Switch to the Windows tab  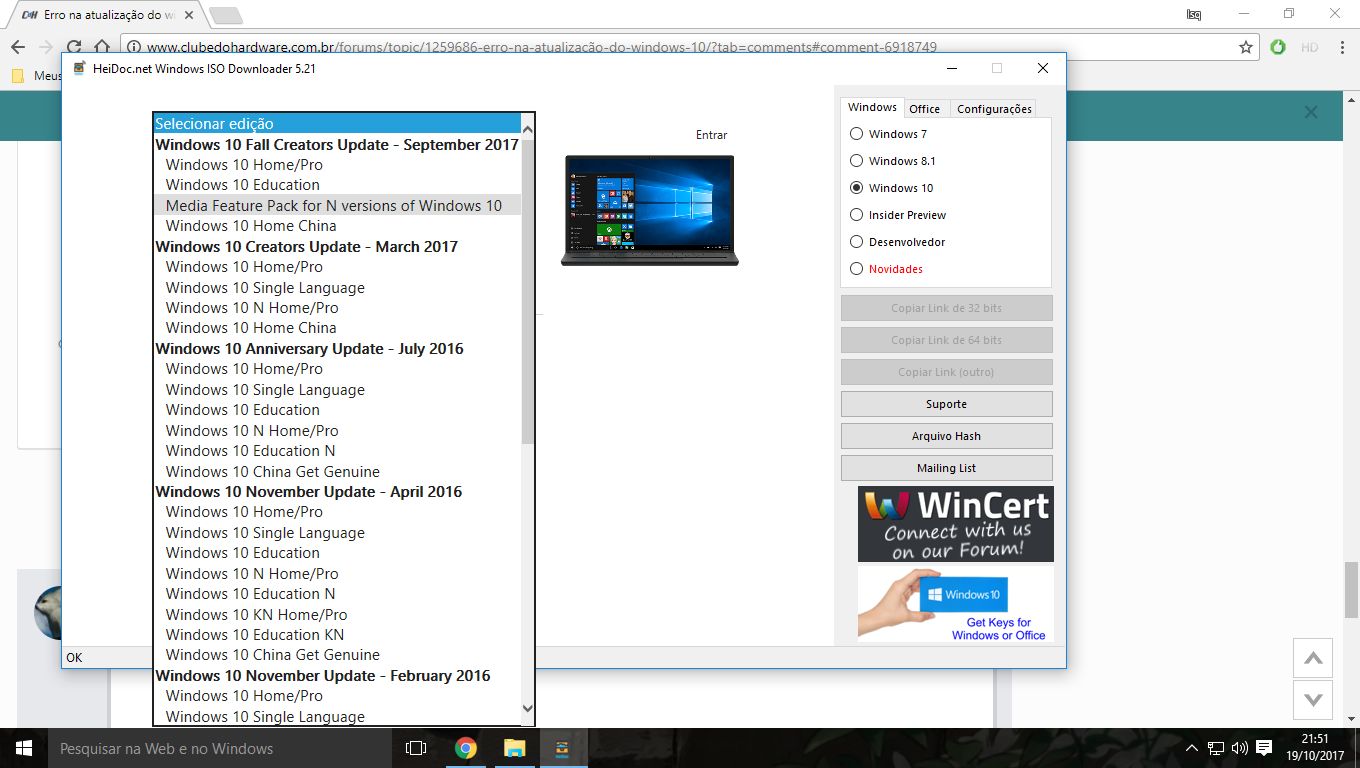[x=872, y=108]
